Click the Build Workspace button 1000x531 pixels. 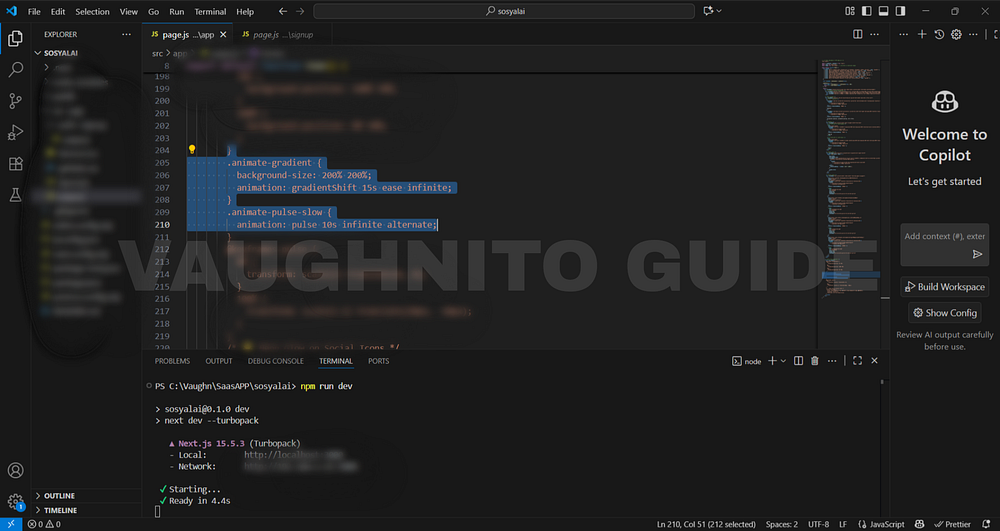tap(945, 287)
